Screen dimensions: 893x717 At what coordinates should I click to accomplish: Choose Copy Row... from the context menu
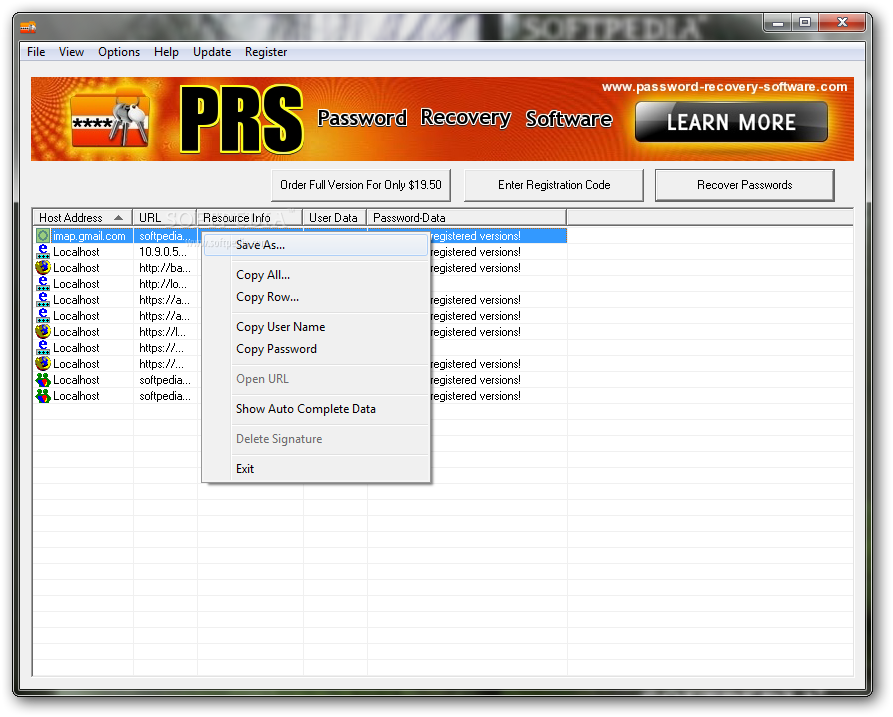[x=316, y=297]
